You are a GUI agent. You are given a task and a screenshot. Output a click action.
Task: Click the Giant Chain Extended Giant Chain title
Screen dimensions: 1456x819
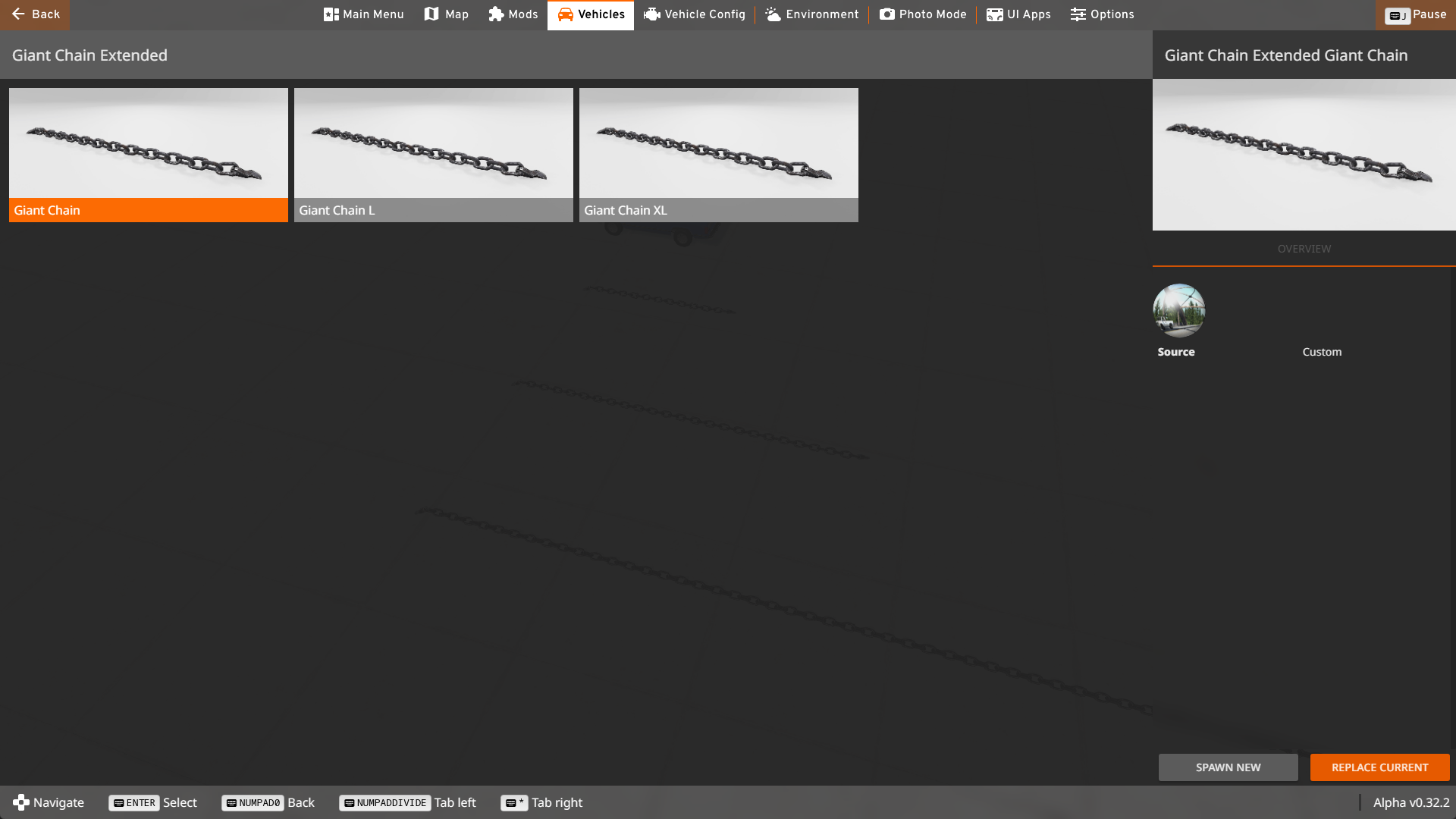[1286, 55]
